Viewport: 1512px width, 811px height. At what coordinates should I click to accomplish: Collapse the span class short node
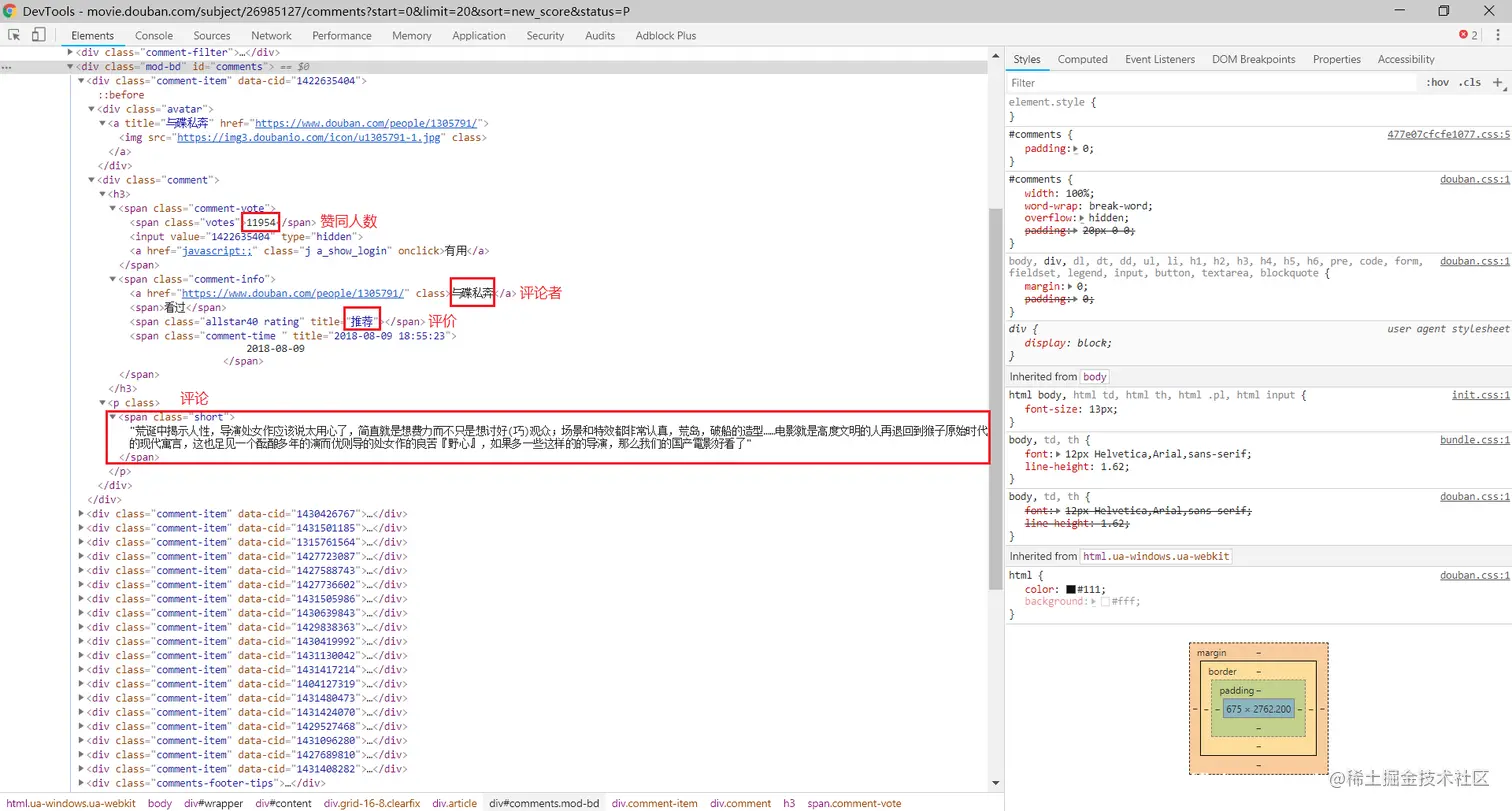pyautogui.click(x=113, y=417)
